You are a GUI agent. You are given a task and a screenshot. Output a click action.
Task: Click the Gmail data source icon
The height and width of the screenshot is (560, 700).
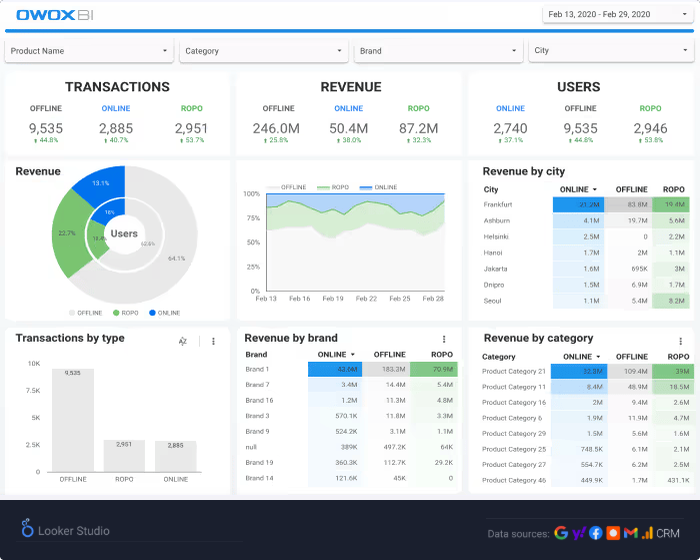(630, 533)
